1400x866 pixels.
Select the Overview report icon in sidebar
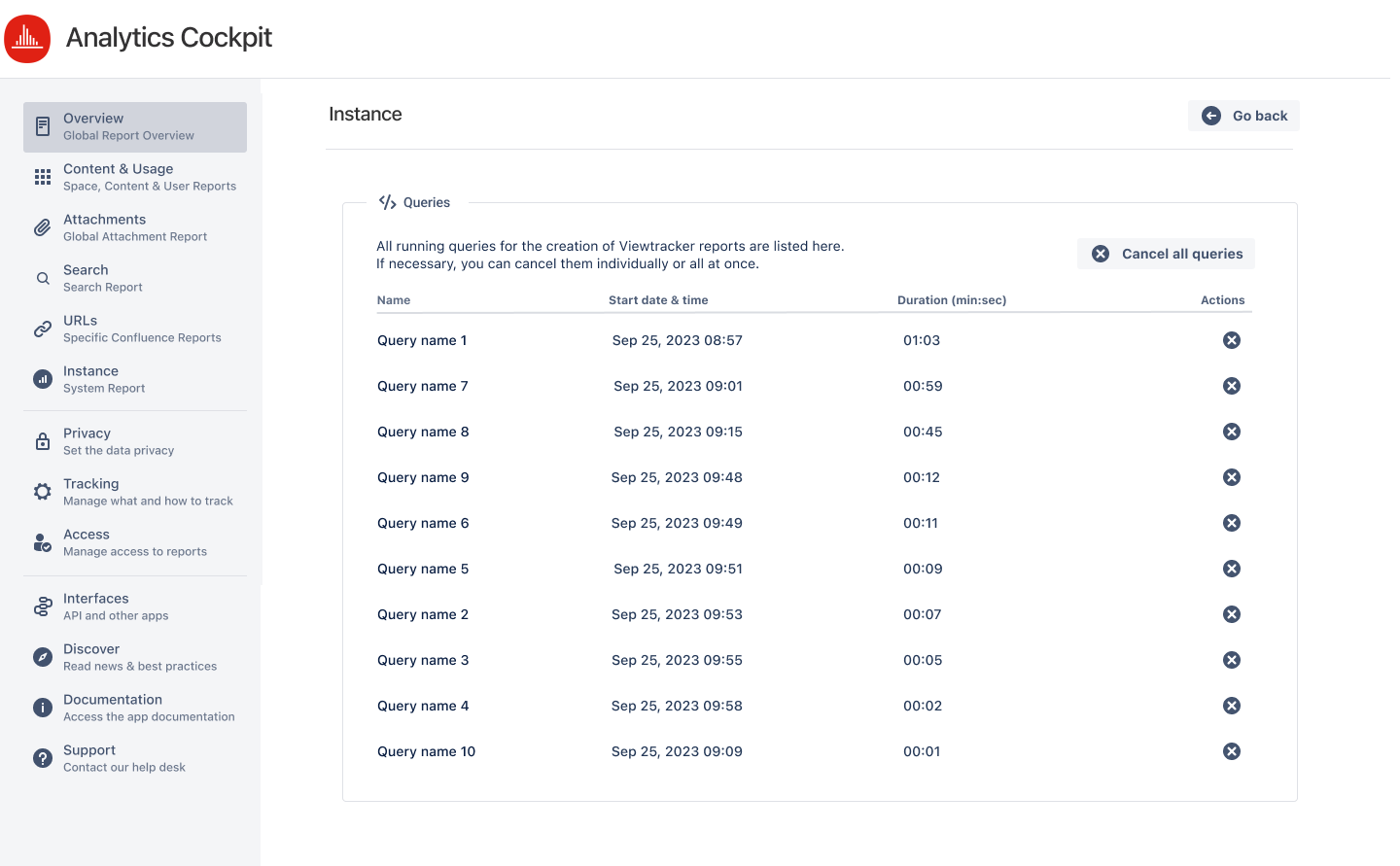42,124
